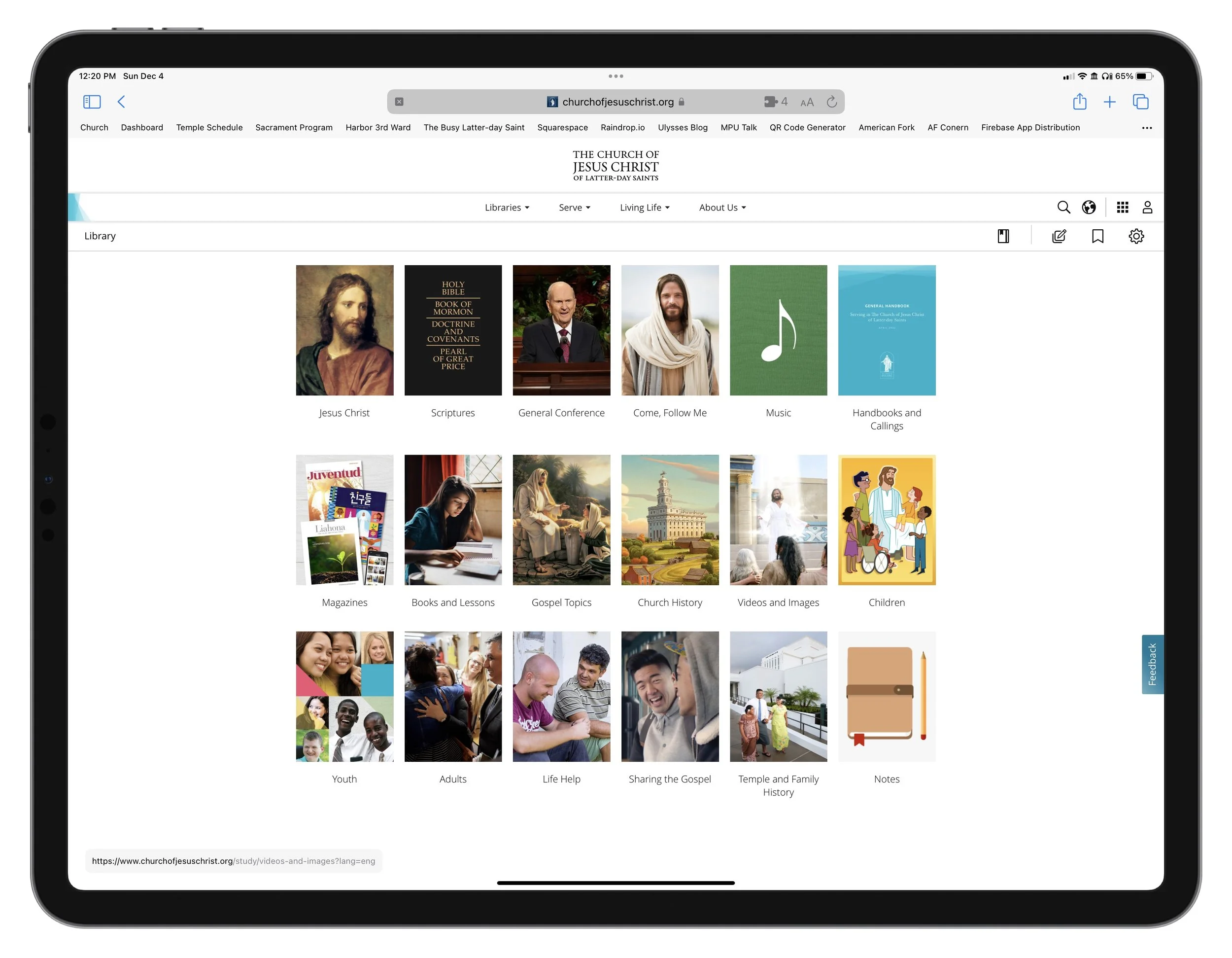The image size is (1232, 958).
Task: Toggle the Safari sidebar panel
Action: tap(92, 102)
